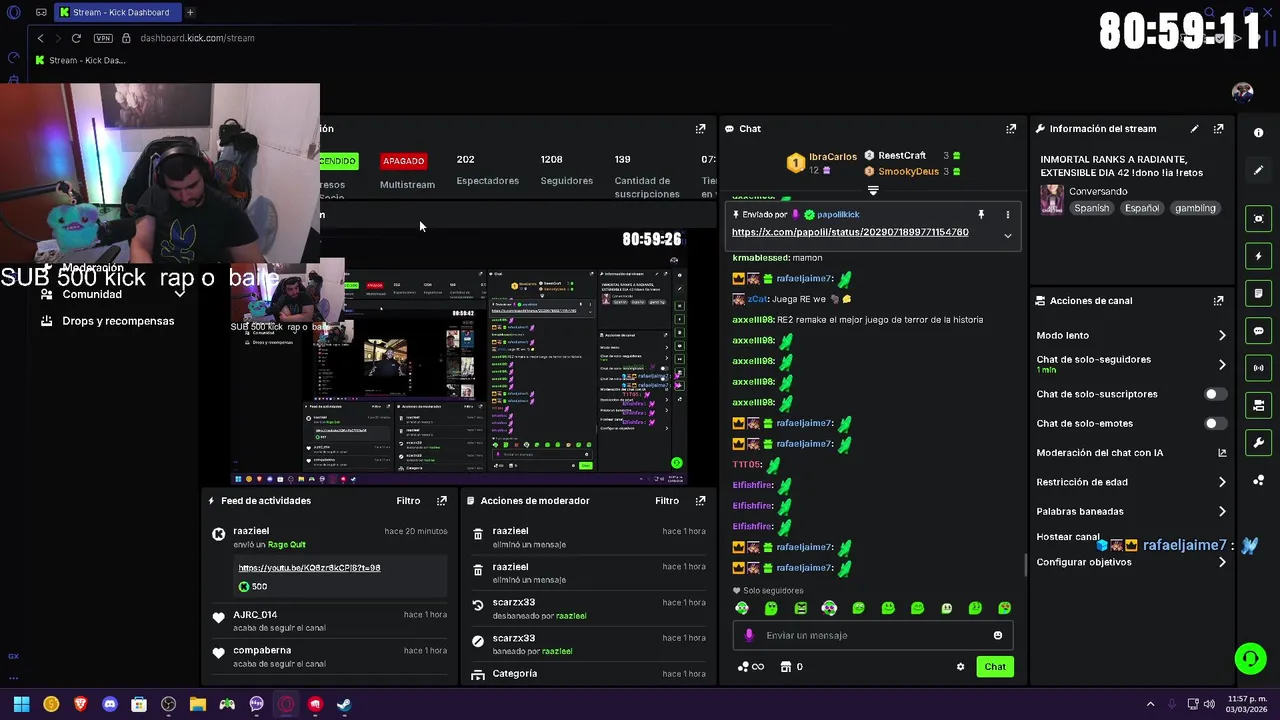
Task: Toggle the lightning bolt sidebar icon
Action: [x=1258, y=256]
